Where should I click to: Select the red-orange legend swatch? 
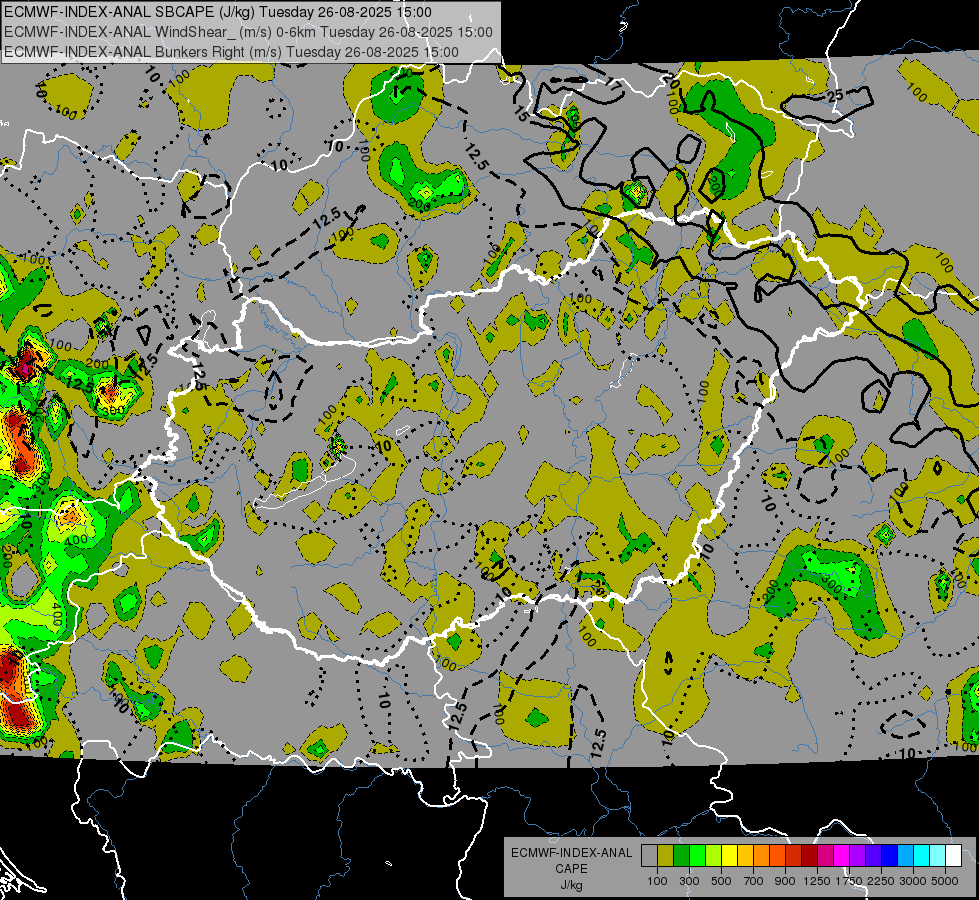(x=777, y=856)
